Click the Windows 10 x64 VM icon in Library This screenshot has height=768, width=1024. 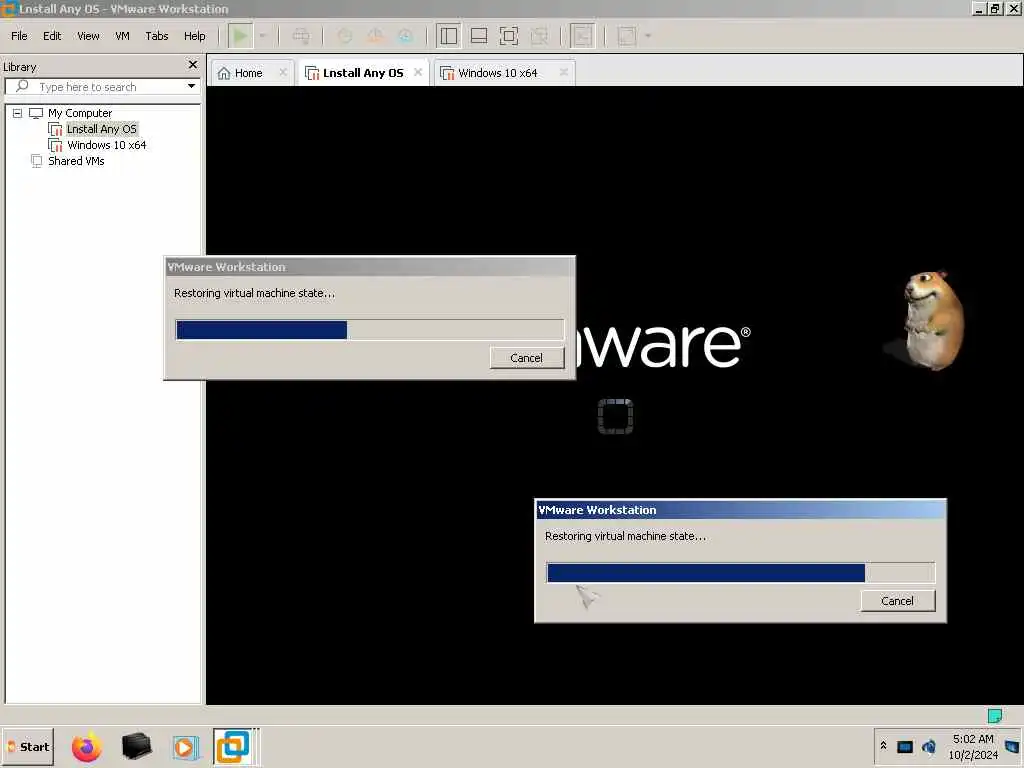point(56,145)
